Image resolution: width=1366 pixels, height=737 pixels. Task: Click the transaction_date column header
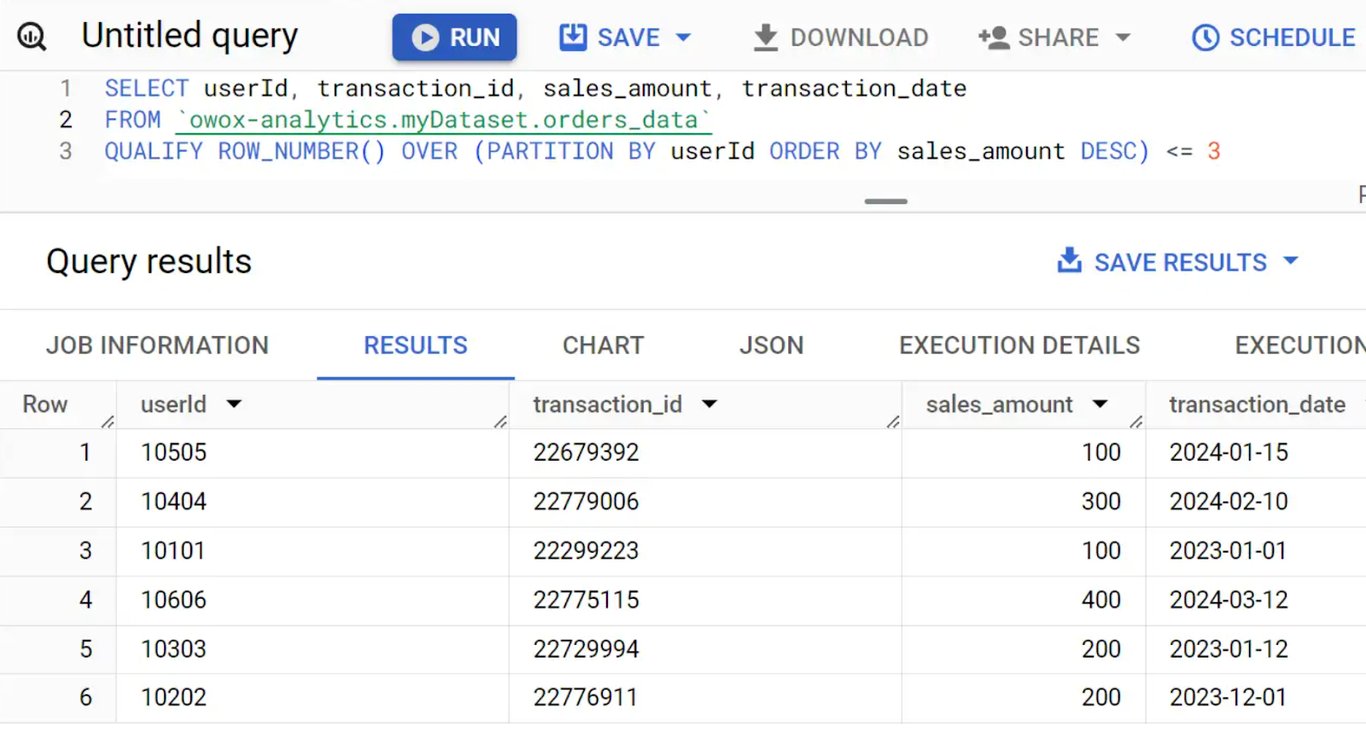pos(1257,405)
